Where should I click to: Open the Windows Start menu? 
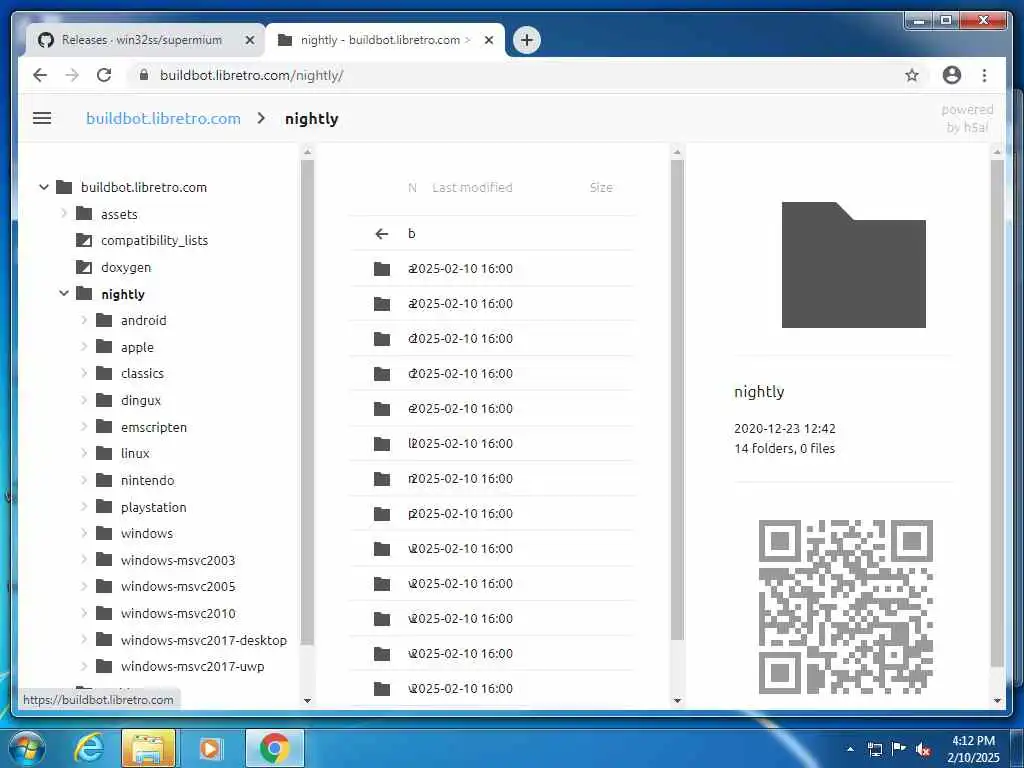25,748
